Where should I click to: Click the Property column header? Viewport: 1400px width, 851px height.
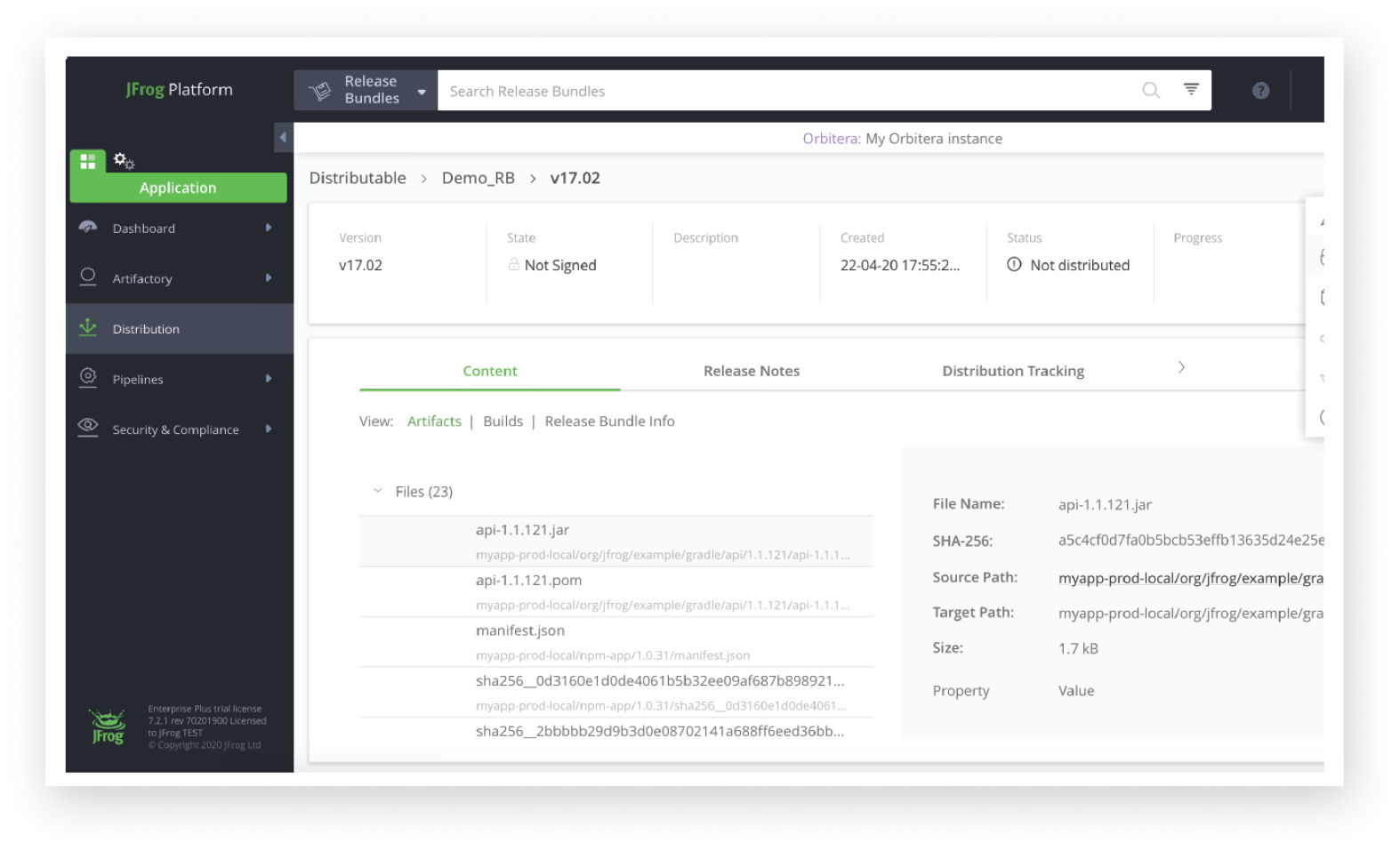pyautogui.click(x=961, y=691)
